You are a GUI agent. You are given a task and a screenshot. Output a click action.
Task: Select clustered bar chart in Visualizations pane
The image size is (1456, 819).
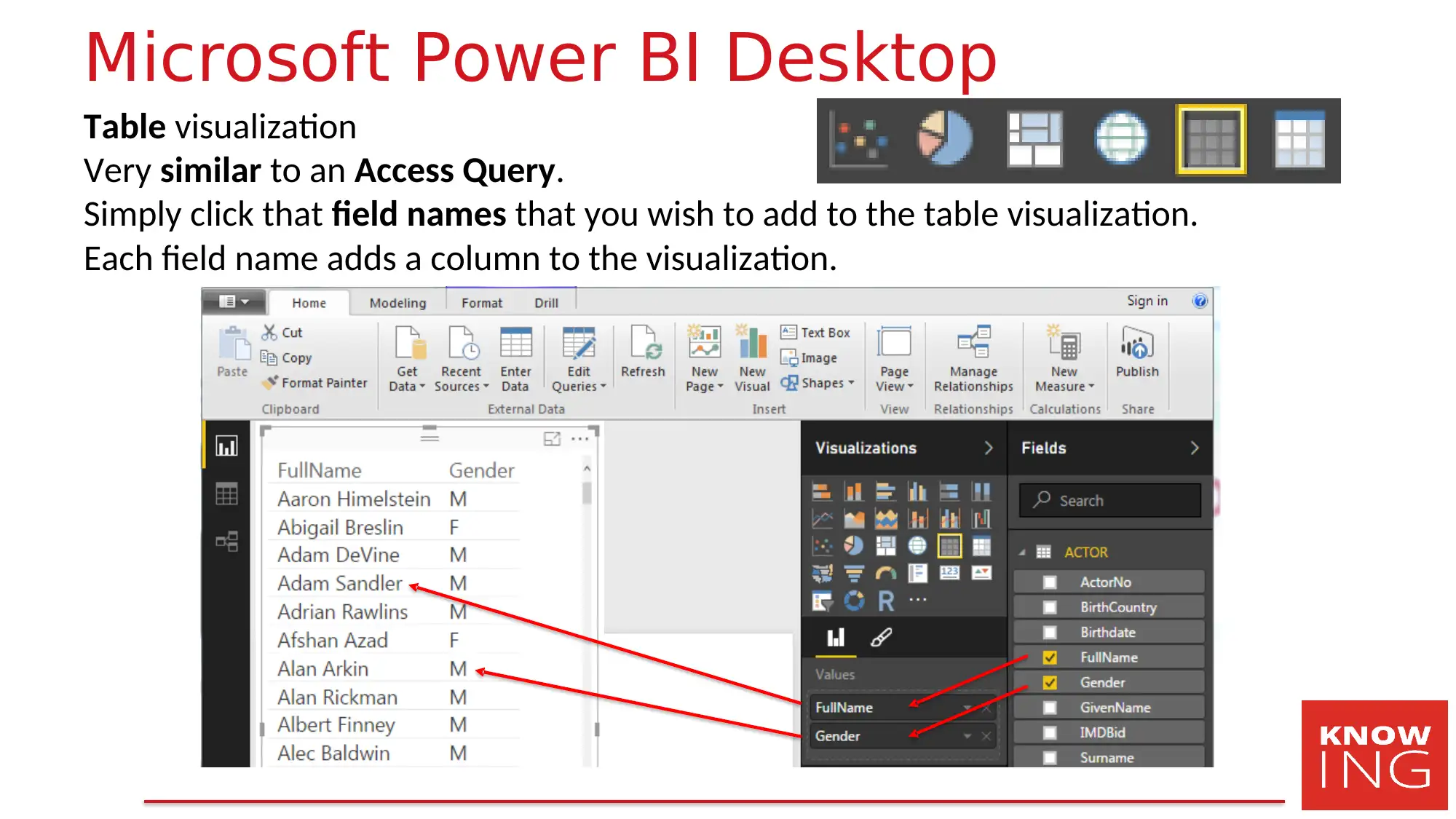tap(885, 492)
